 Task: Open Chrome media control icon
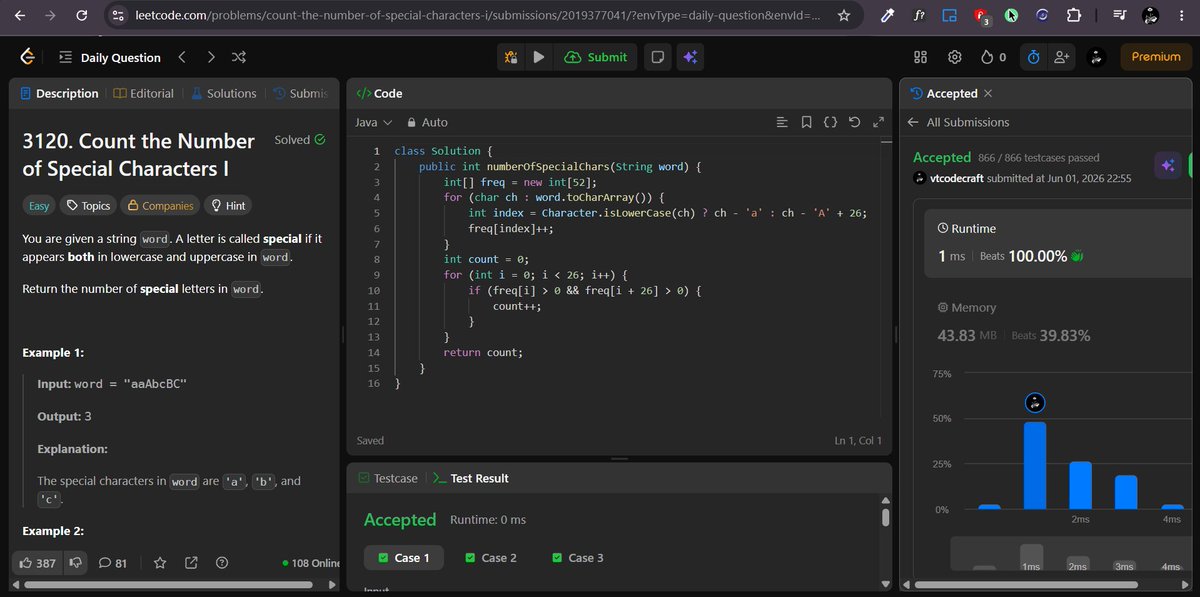pyautogui.click(x=1119, y=16)
